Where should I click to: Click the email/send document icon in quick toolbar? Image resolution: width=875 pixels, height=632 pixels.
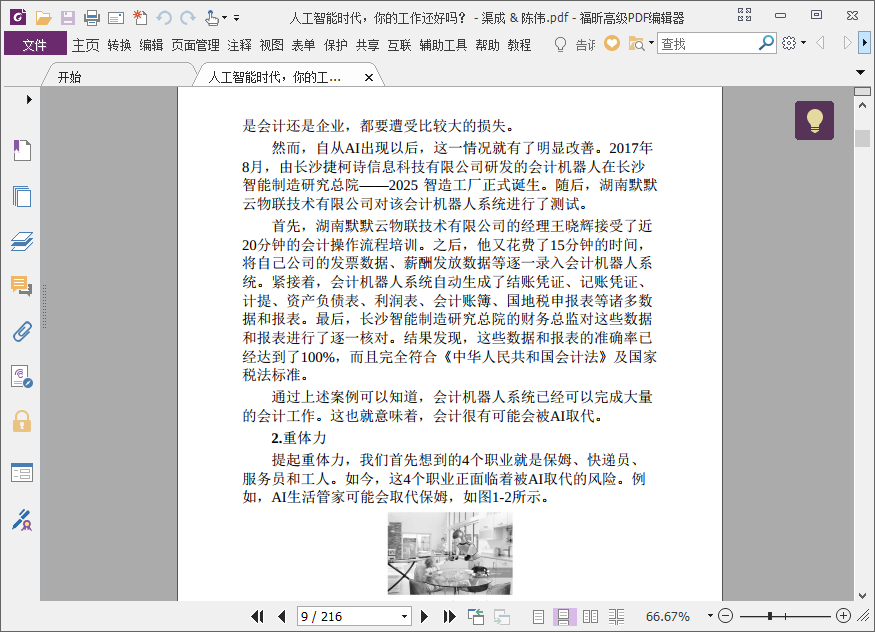116,18
